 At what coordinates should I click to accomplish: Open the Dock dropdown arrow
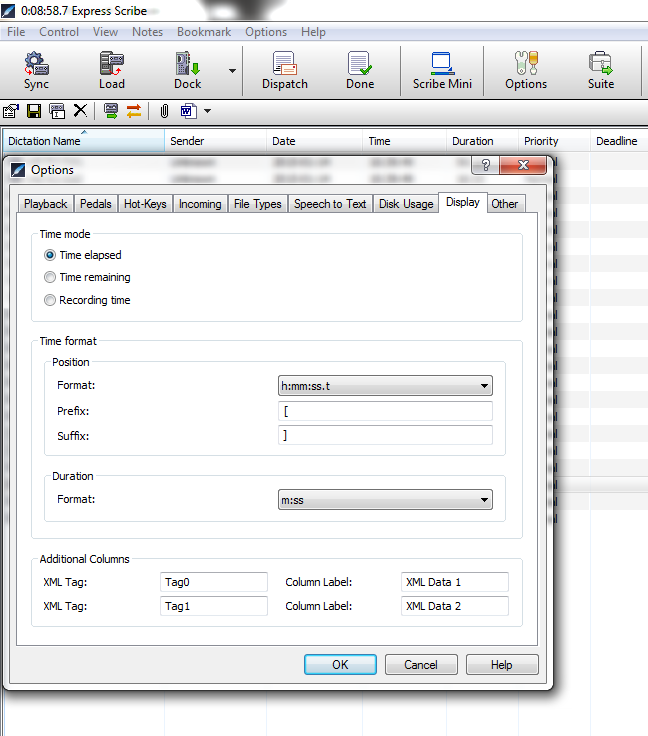[x=232, y=71]
